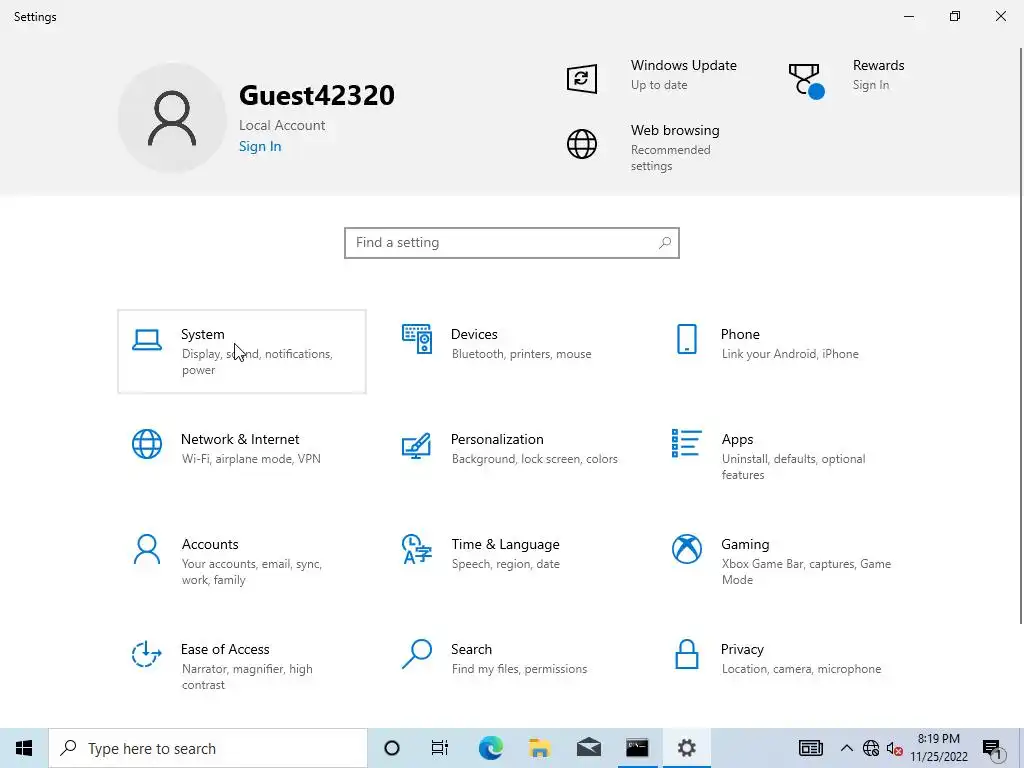Open the Search magnifier category icon
This screenshot has width=1024, height=768.
point(417,654)
